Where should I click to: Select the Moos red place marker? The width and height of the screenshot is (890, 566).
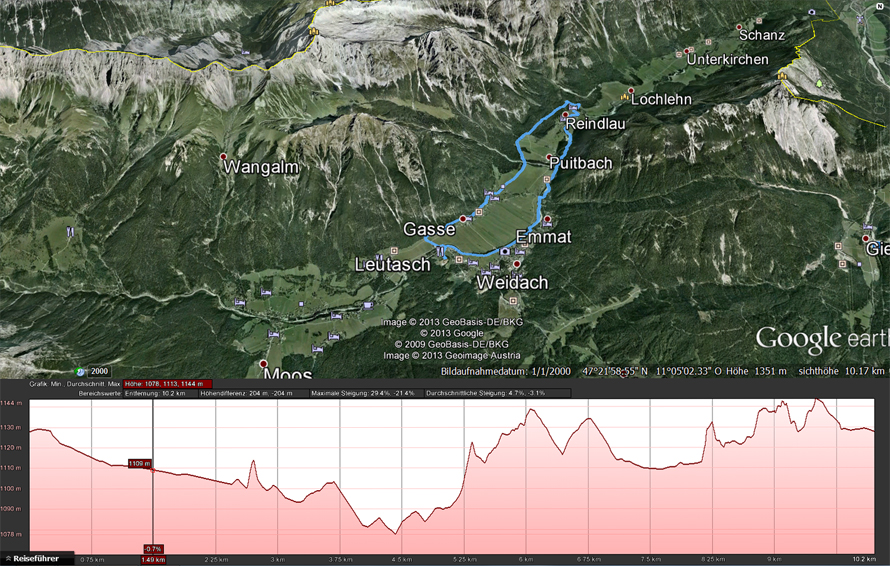263,363
